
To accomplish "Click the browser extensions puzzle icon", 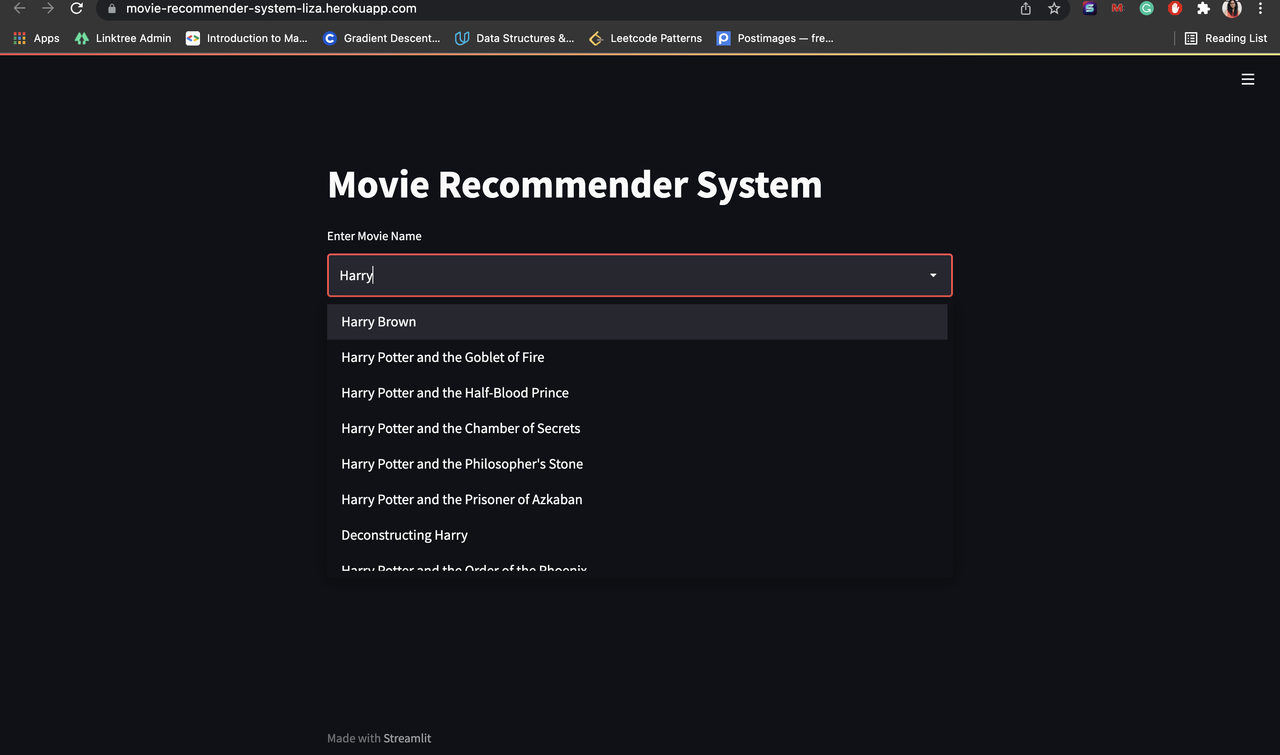I will click(x=1203, y=8).
